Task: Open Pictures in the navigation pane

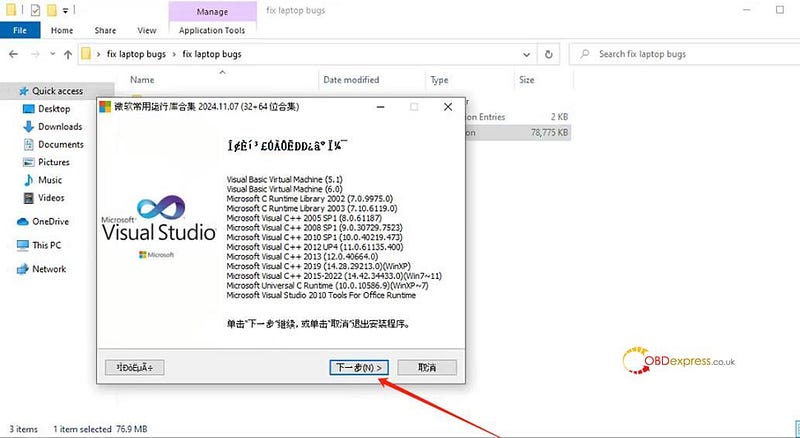Action: pos(54,162)
